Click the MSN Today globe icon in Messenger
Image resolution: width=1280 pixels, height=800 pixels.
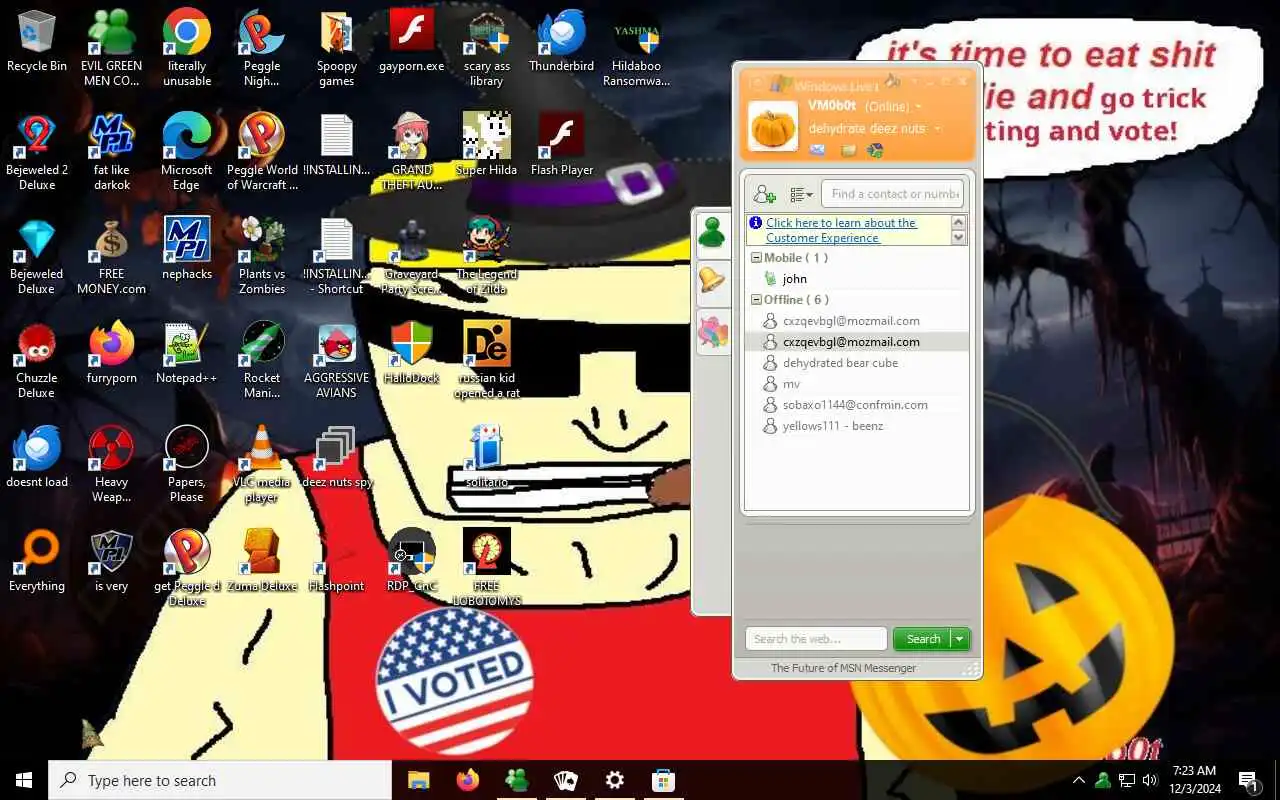[x=875, y=150]
